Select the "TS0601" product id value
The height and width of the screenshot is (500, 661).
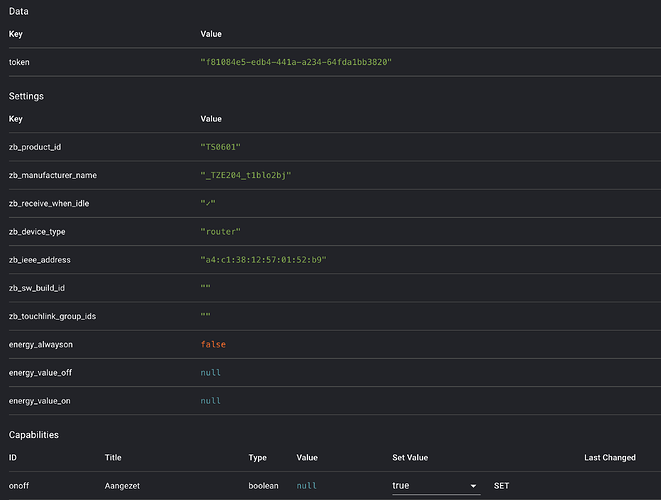click(220, 147)
